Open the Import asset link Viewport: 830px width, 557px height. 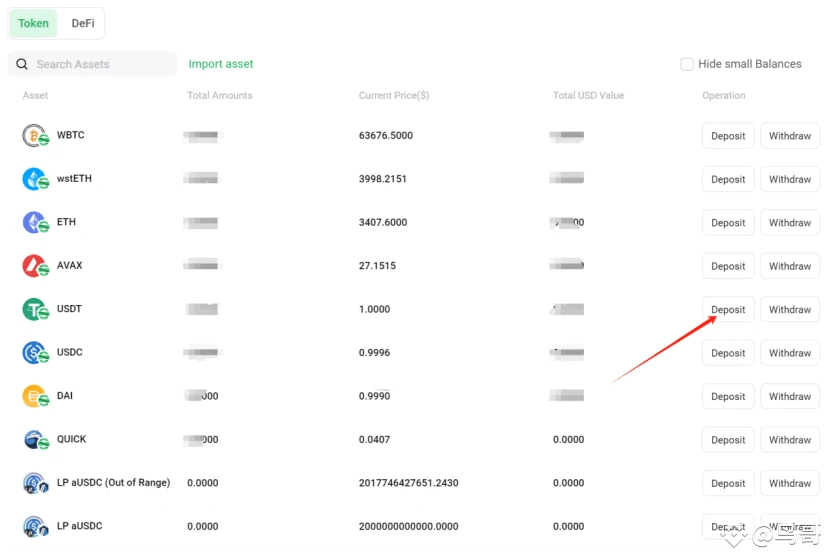[x=221, y=64]
